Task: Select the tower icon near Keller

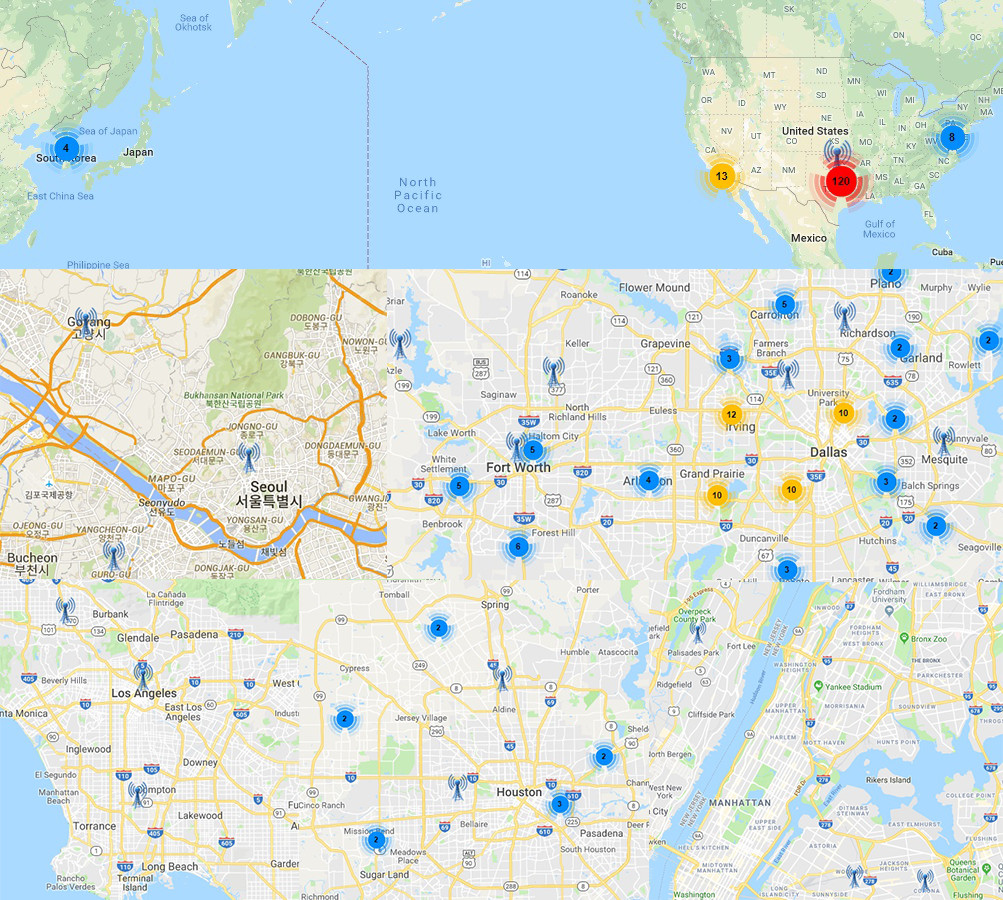Action: (554, 372)
